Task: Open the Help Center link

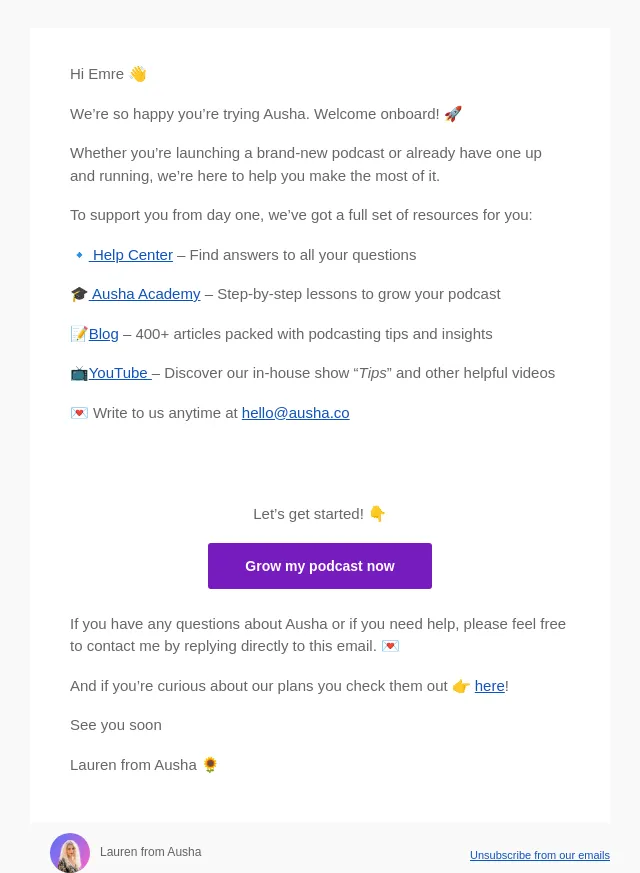Action: (x=131, y=255)
